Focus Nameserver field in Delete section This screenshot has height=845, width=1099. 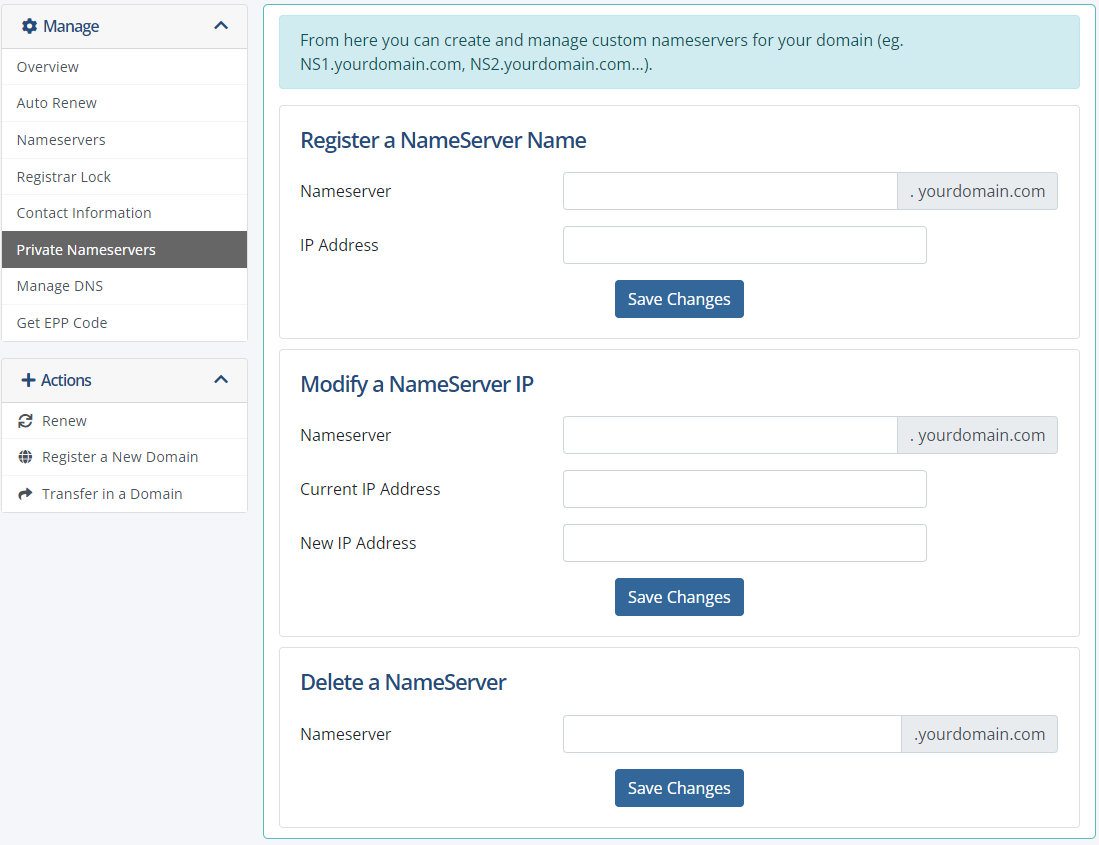pos(732,734)
